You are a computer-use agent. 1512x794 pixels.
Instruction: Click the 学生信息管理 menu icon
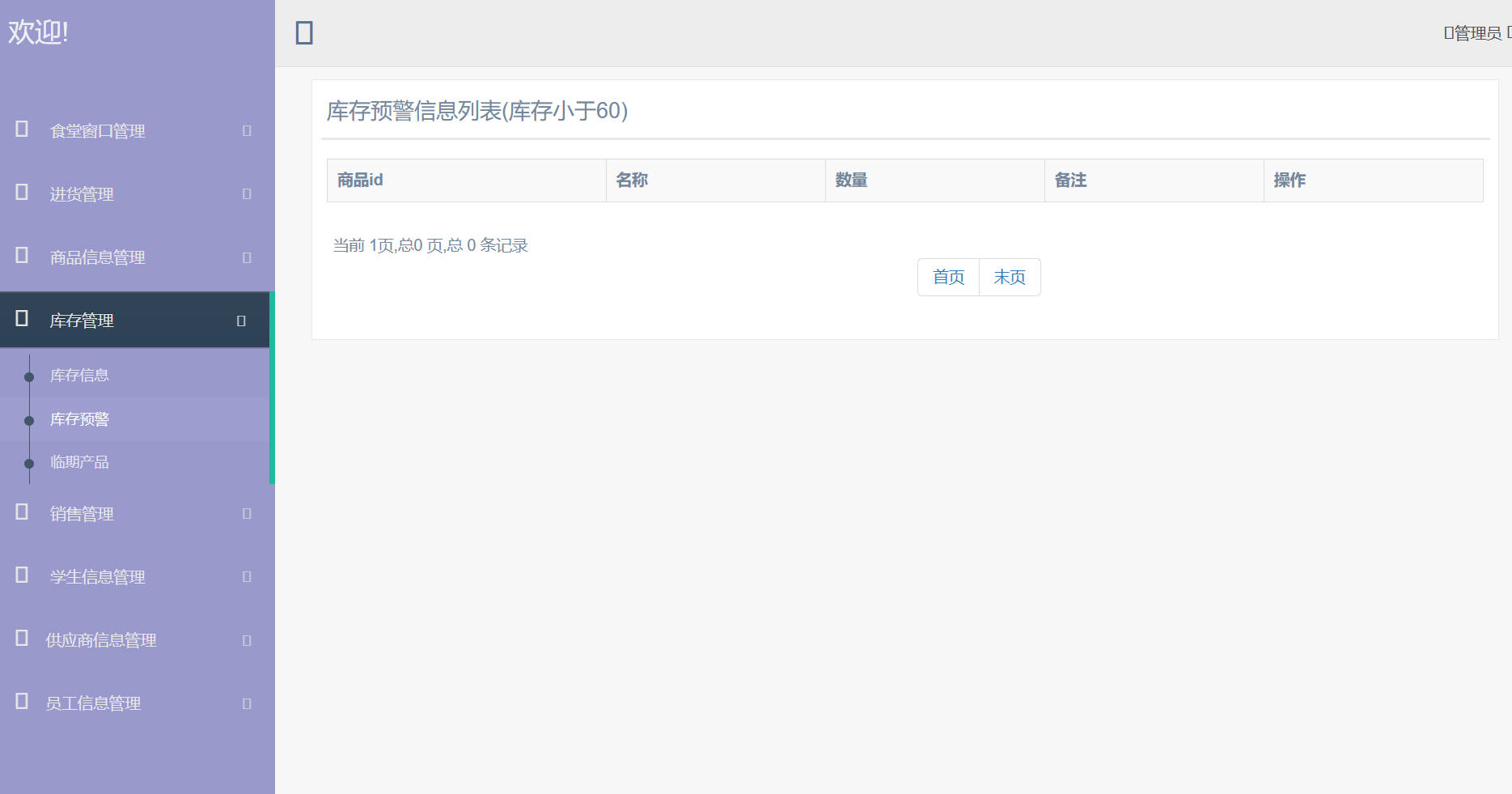21,576
